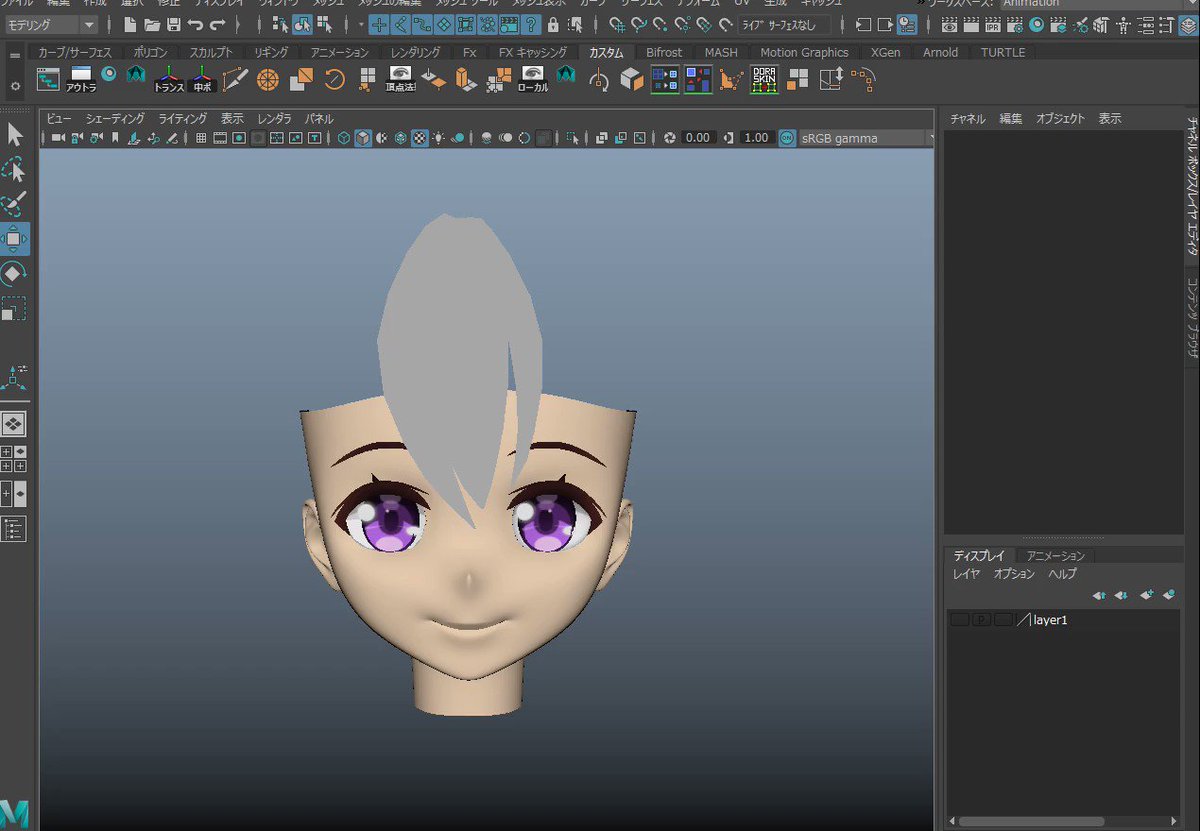Open the モデリング menu set dropdown
This screenshot has height=831, width=1200.
[52, 24]
